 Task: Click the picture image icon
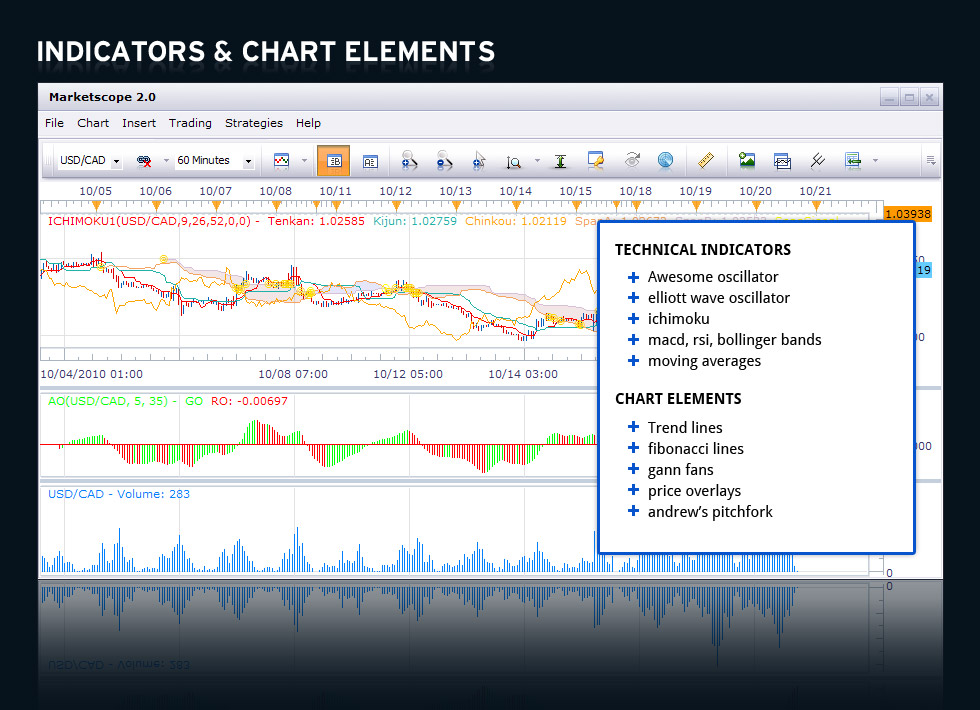(x=747, y=160)
